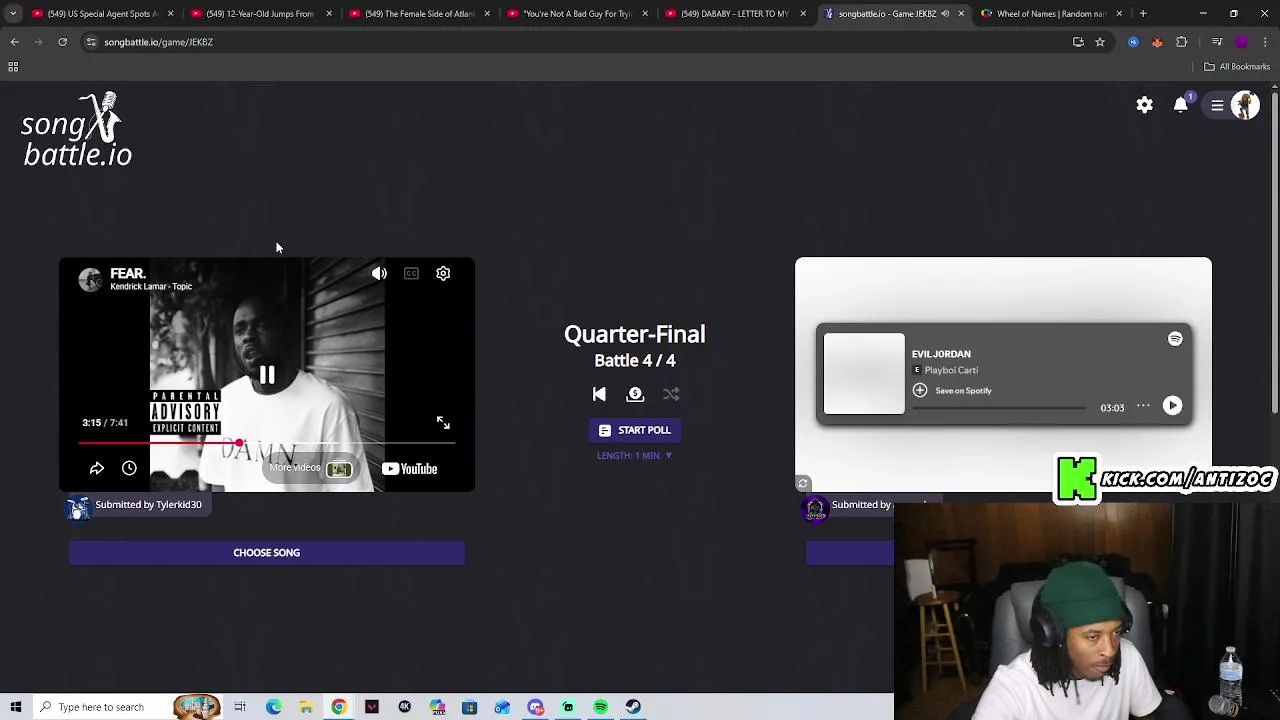Save EVILJORDAN on Spotify

pos(952,391)
